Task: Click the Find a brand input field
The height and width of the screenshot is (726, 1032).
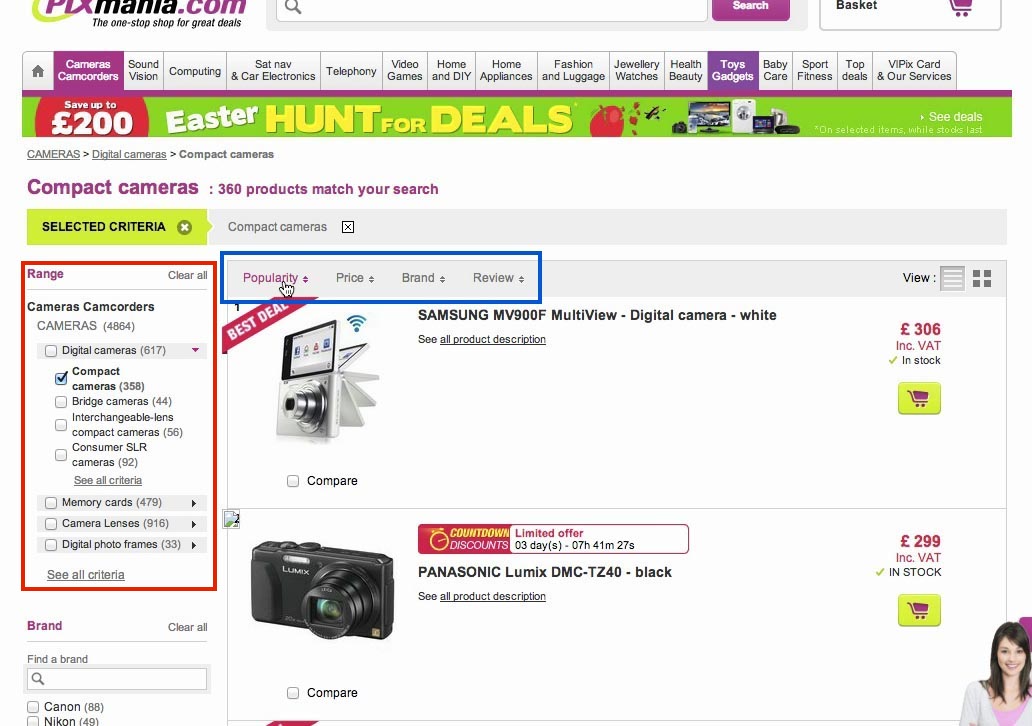Action: (117, 679)
